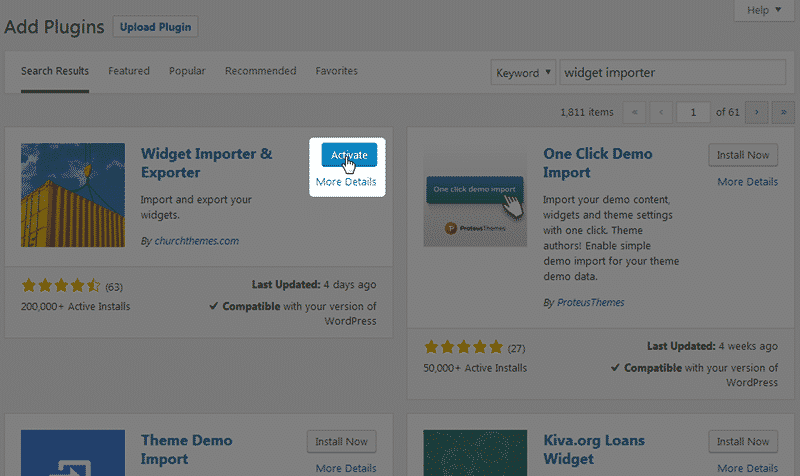Viewport: 800px width, 476px height.
Task: Click the '(63)' ratings count
Action: (x=114, y=287)
